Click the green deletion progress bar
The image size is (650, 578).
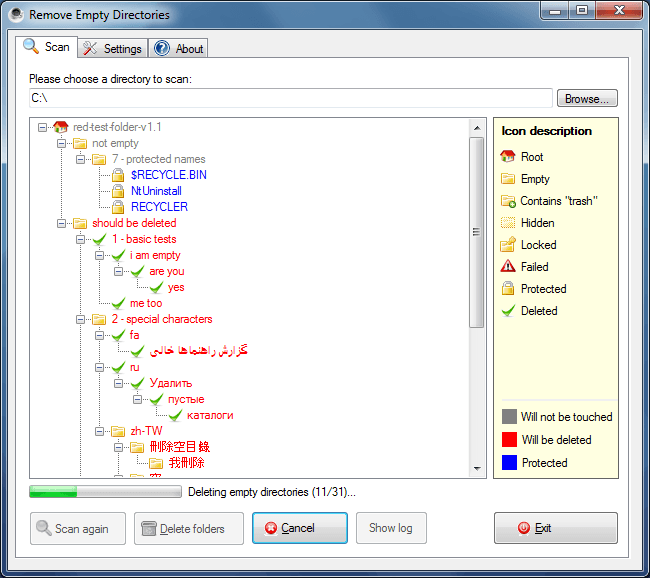(x=105, y=492)
